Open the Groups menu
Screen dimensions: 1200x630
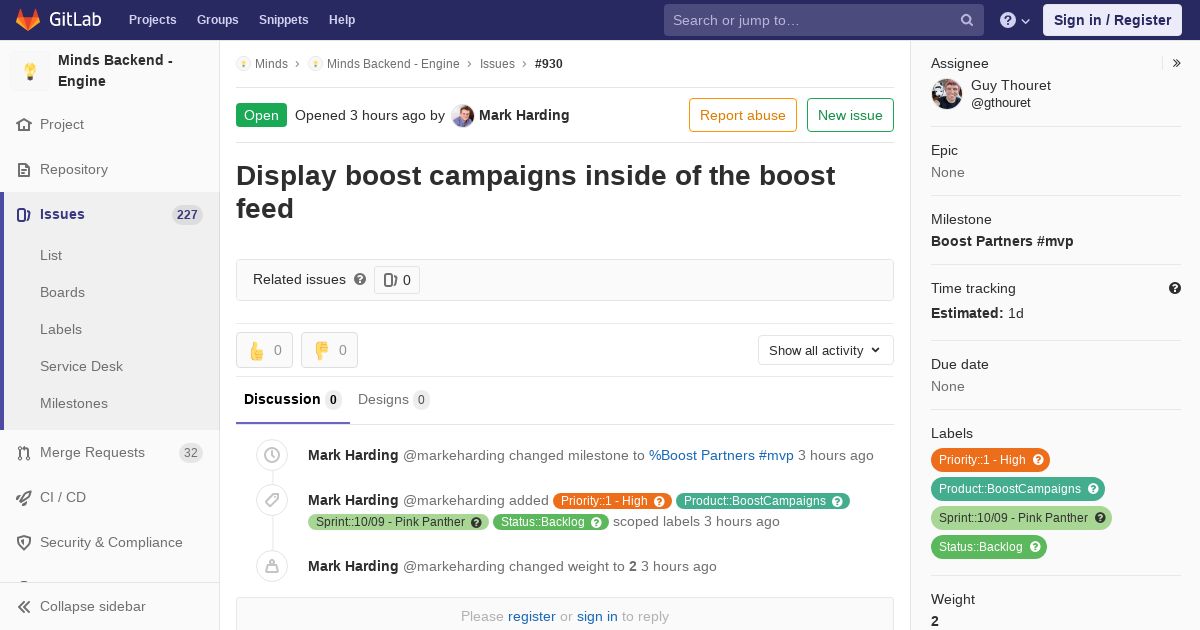218,20
